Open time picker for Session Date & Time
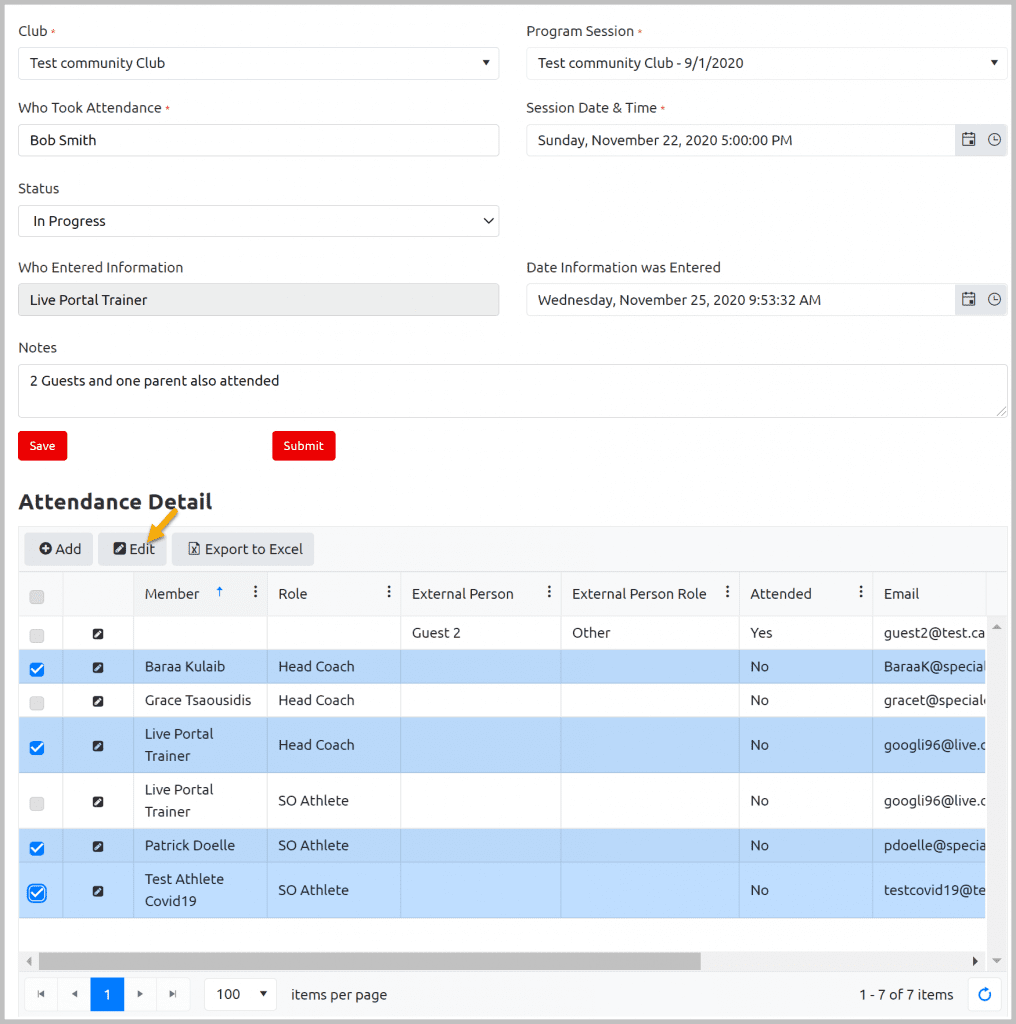 pos(994,140)
